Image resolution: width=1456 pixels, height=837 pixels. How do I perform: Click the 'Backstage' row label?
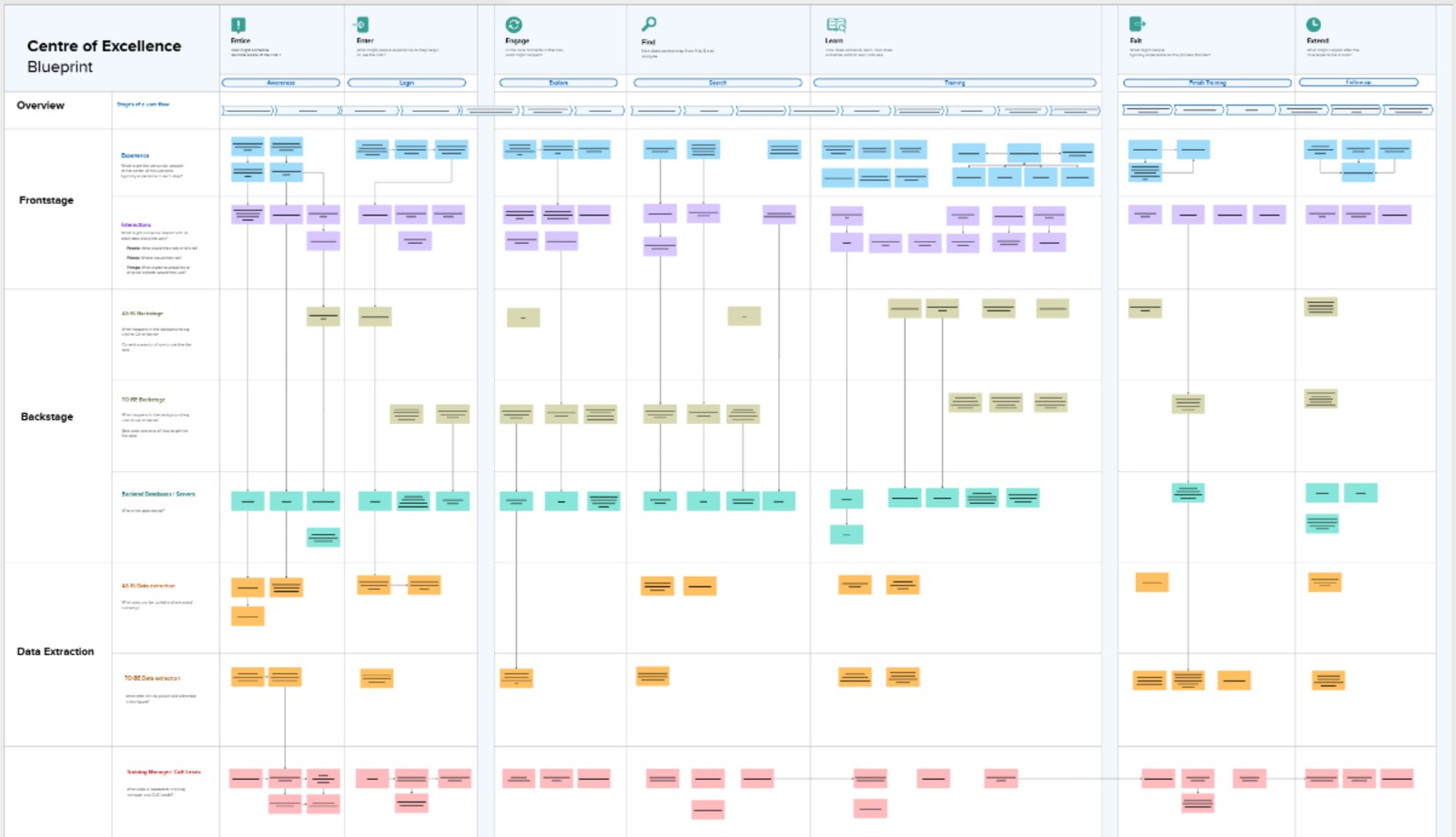click(47, 417)
